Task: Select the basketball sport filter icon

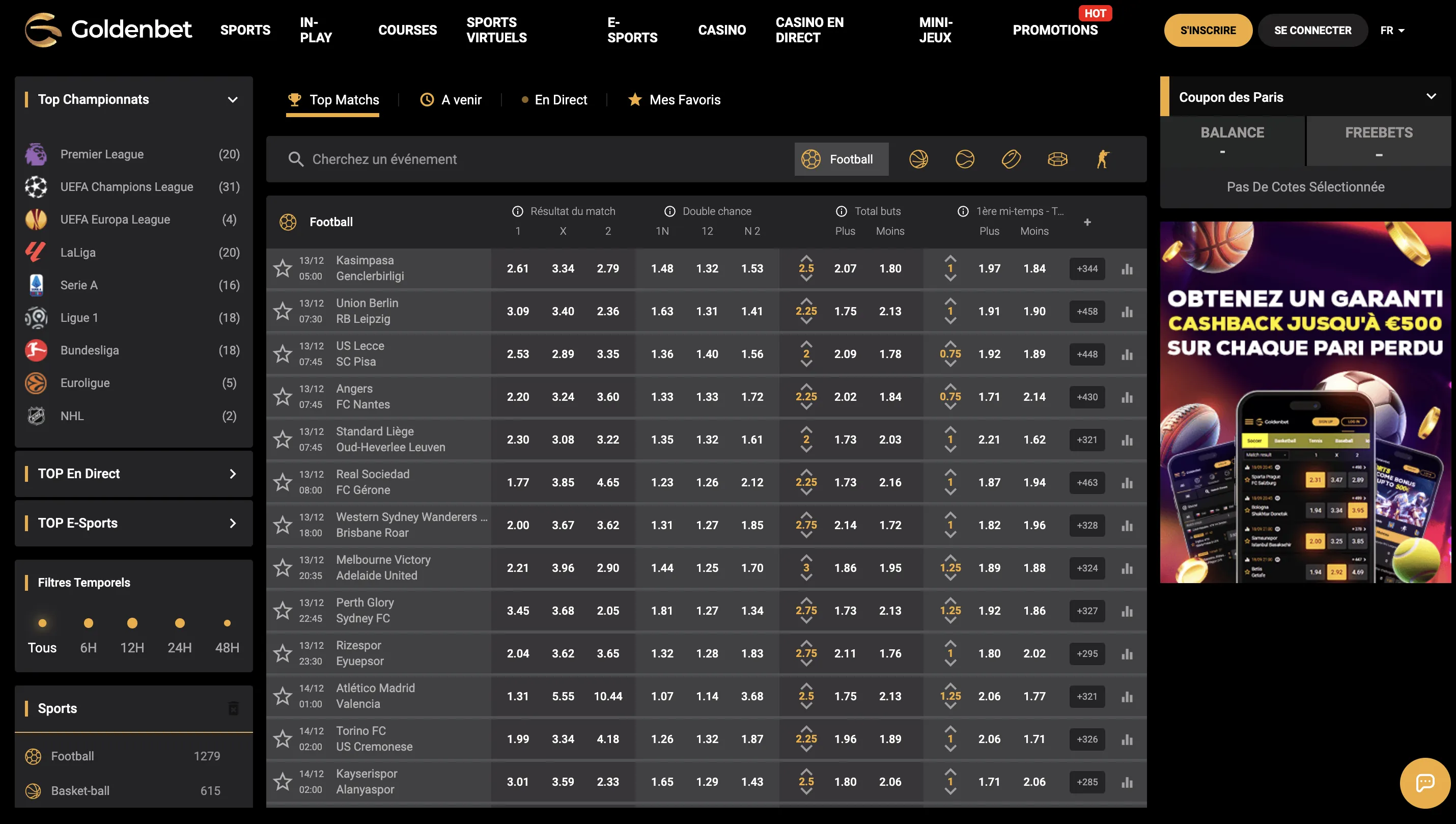Action: click(x=918, y=159)
